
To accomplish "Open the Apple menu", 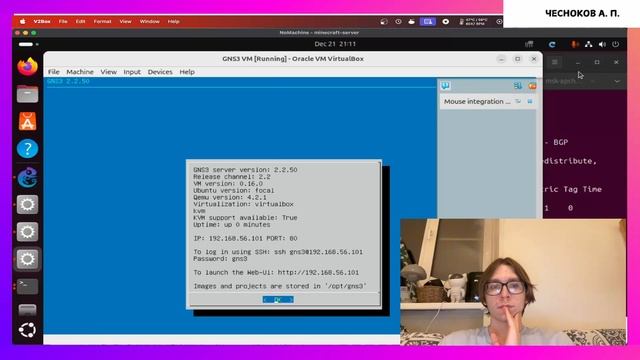I will 22,21.
